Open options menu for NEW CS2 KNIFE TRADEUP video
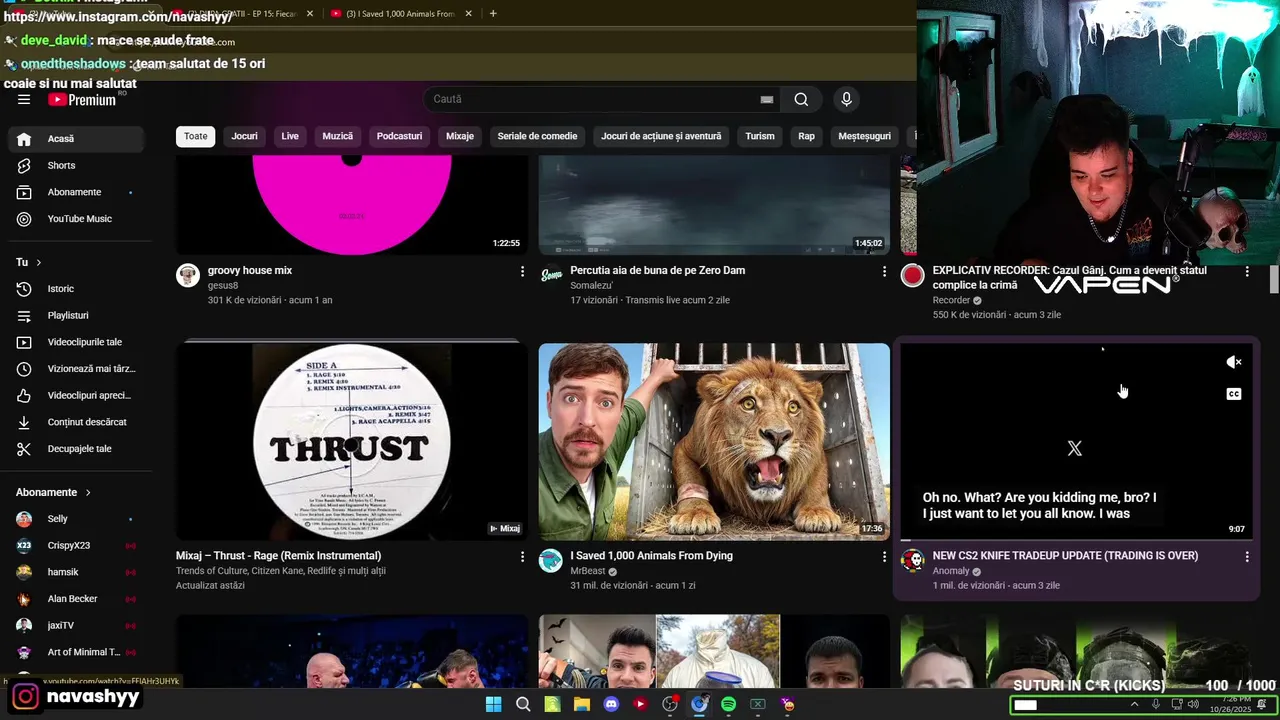This screenshot has width=1280, height=720. pyautogui.click(x=1247, y=556)
